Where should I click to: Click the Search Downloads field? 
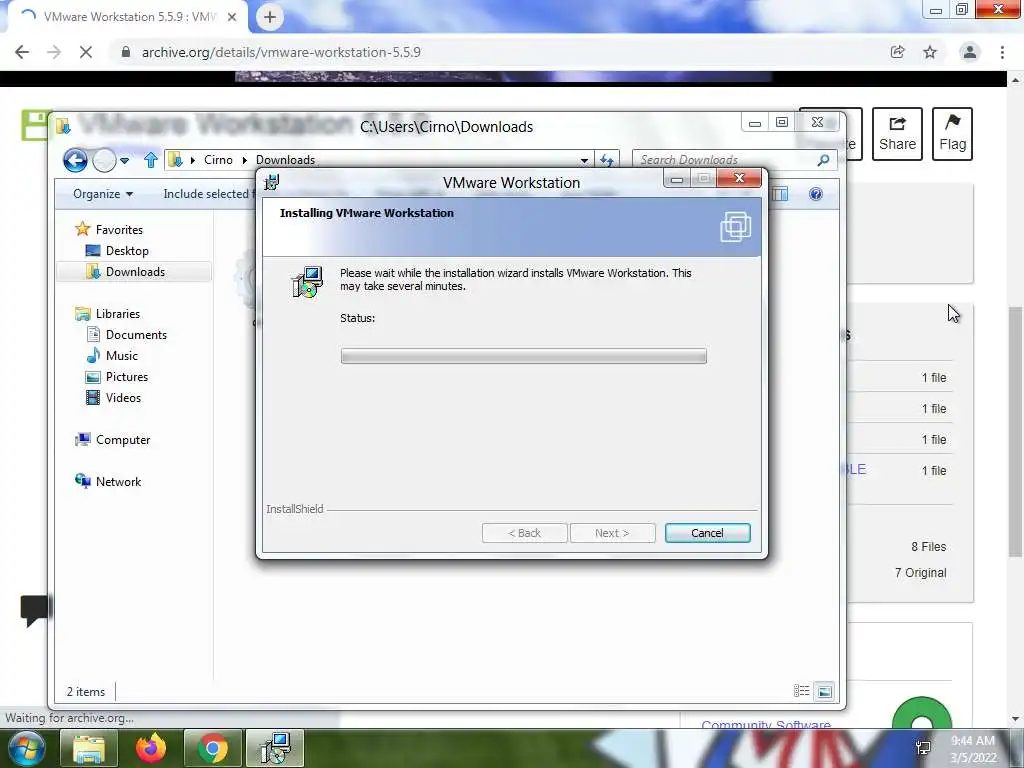click(725, 160)
